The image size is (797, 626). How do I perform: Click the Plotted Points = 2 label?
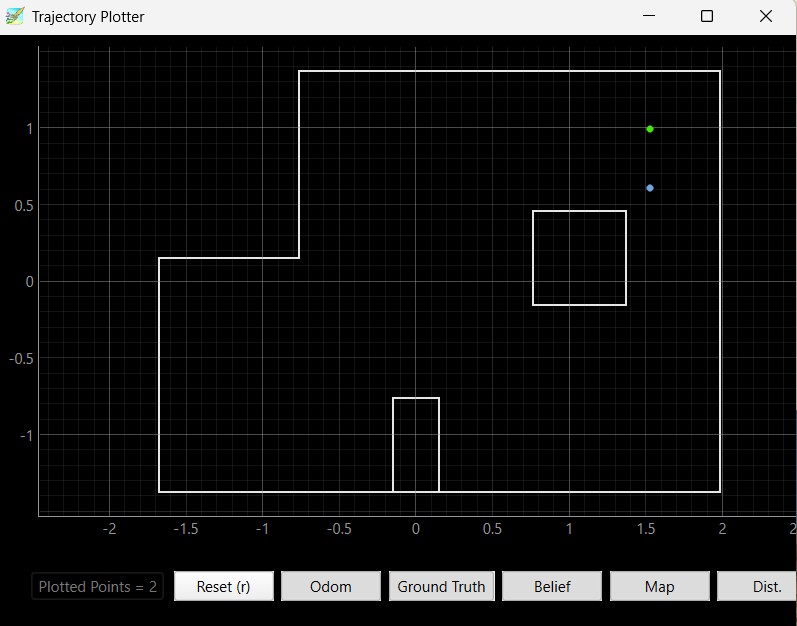98,587
